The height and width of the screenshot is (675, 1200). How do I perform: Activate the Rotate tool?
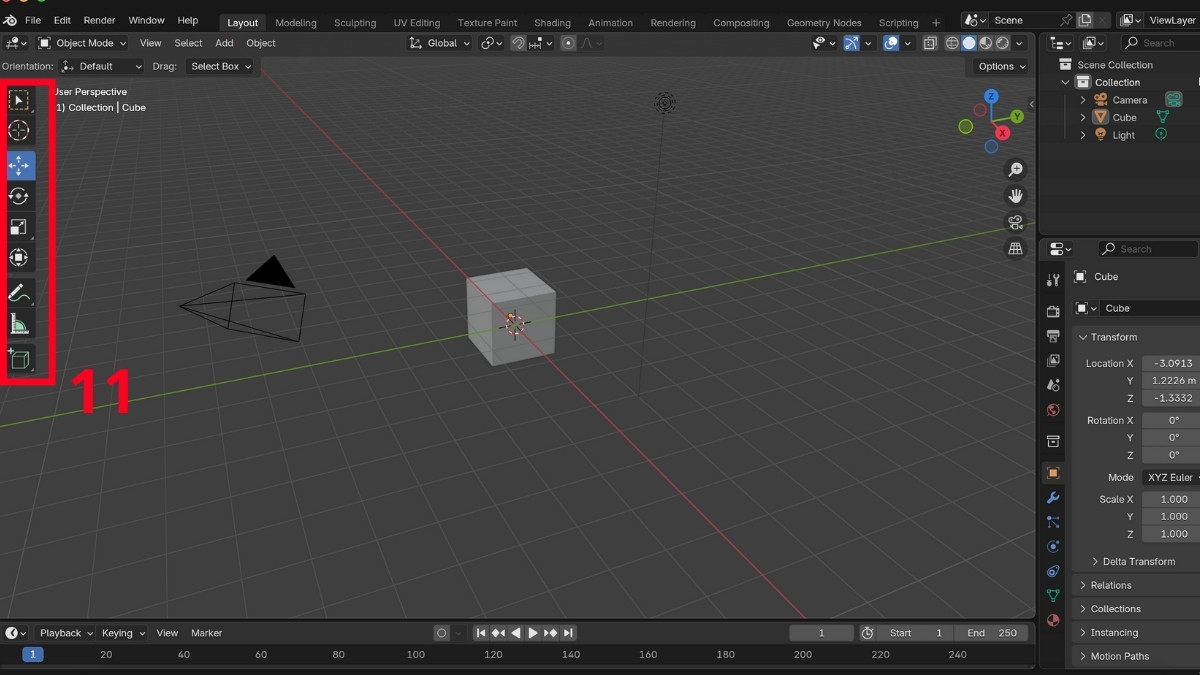click(x=19, y=196)
